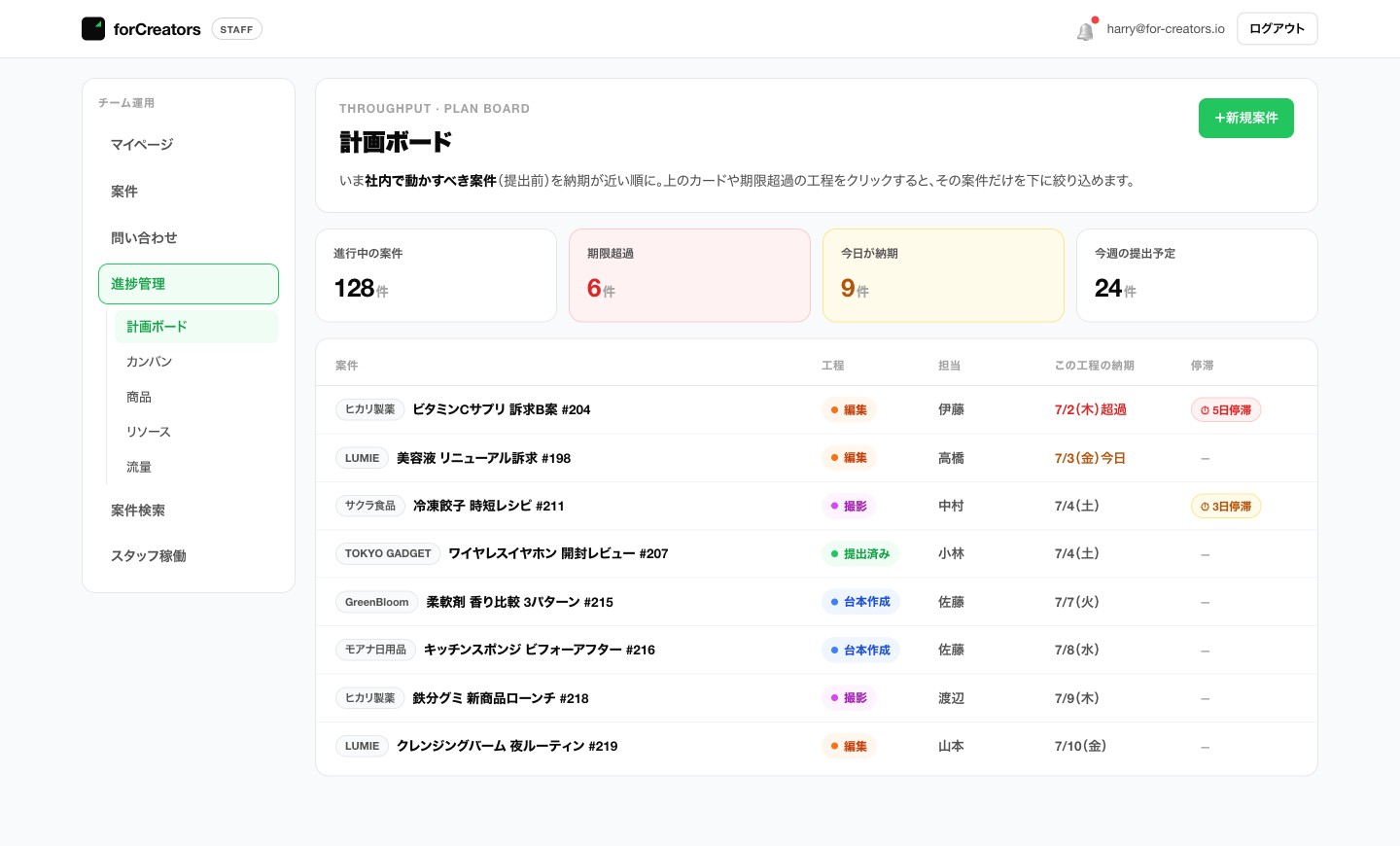The width and height of the screenshot is (1400, 846).
Task: Open the notification bell
Action: [1086, 30]
